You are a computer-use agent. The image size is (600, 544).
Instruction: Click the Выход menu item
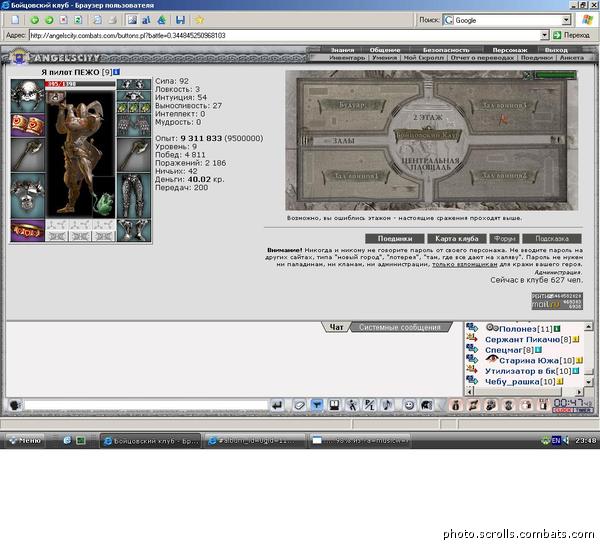tap(556, 50)
